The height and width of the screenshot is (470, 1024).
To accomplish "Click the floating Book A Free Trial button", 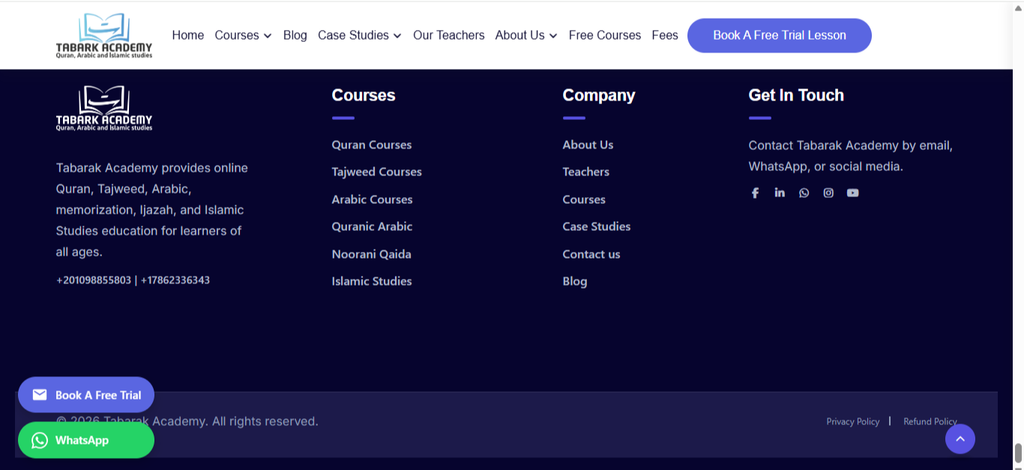I will (86, 395).
